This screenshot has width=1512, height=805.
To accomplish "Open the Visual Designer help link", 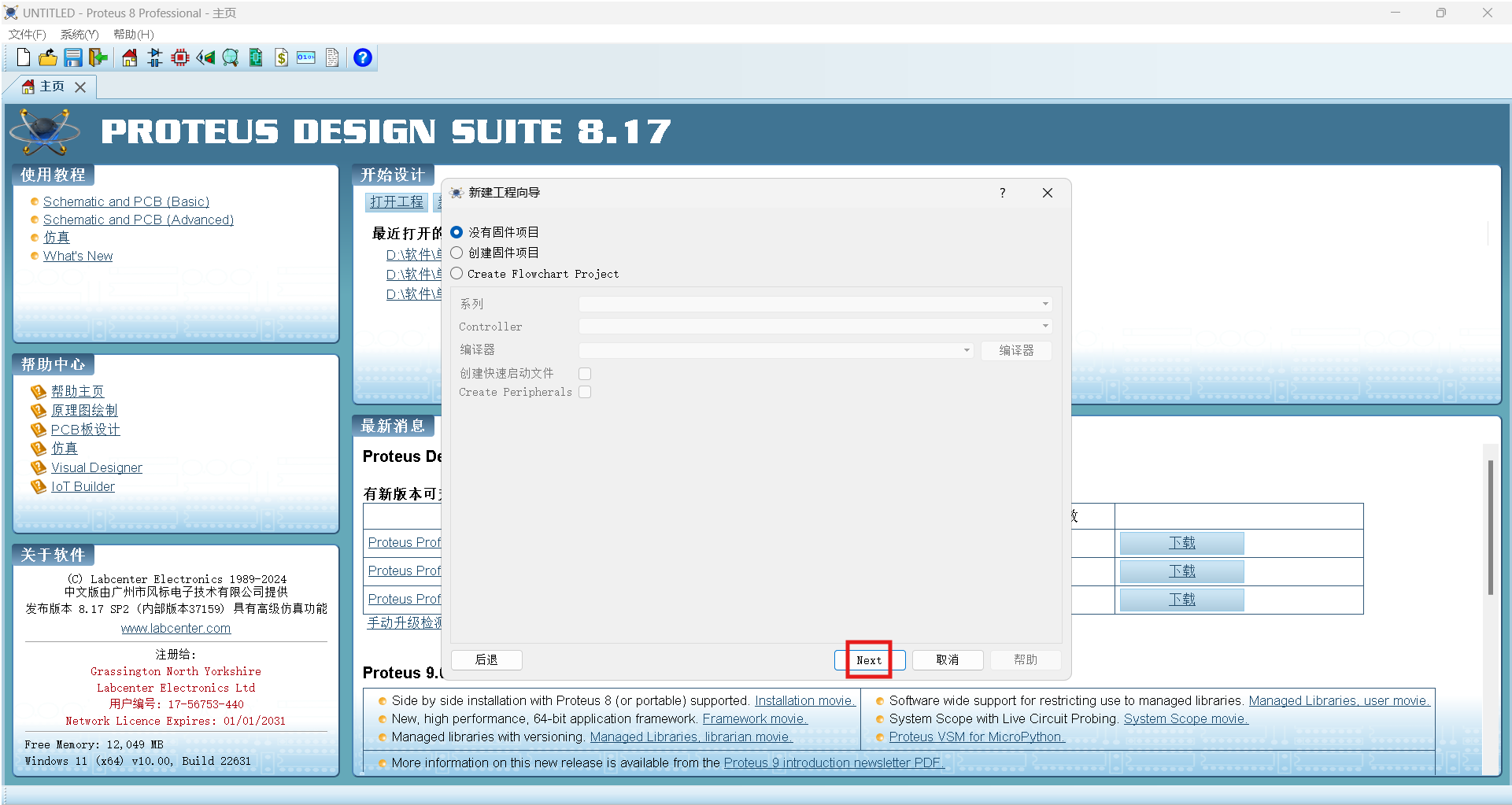I will point(97,467).
